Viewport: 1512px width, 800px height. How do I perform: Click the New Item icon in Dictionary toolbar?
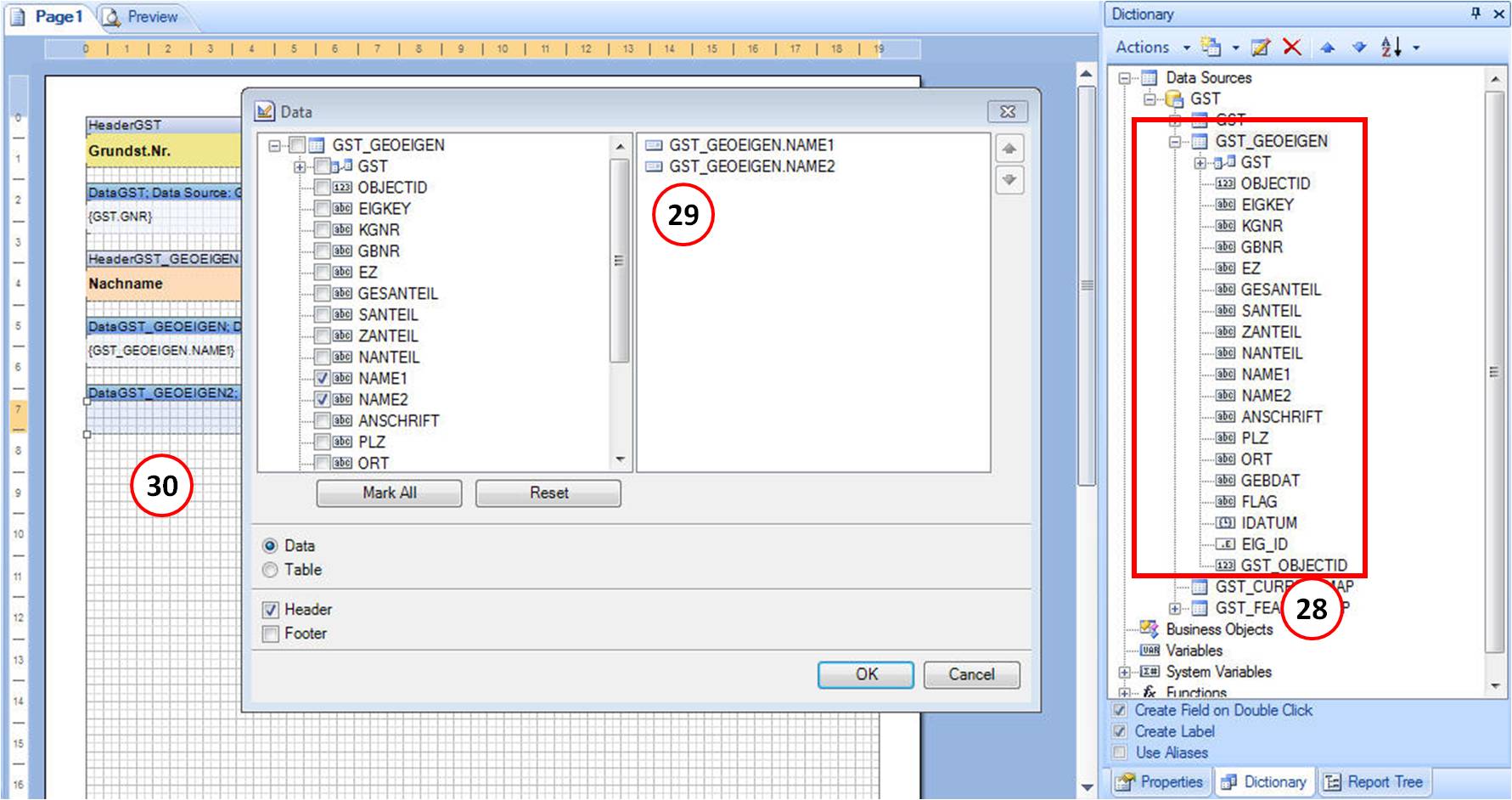tap(1211, 48)
